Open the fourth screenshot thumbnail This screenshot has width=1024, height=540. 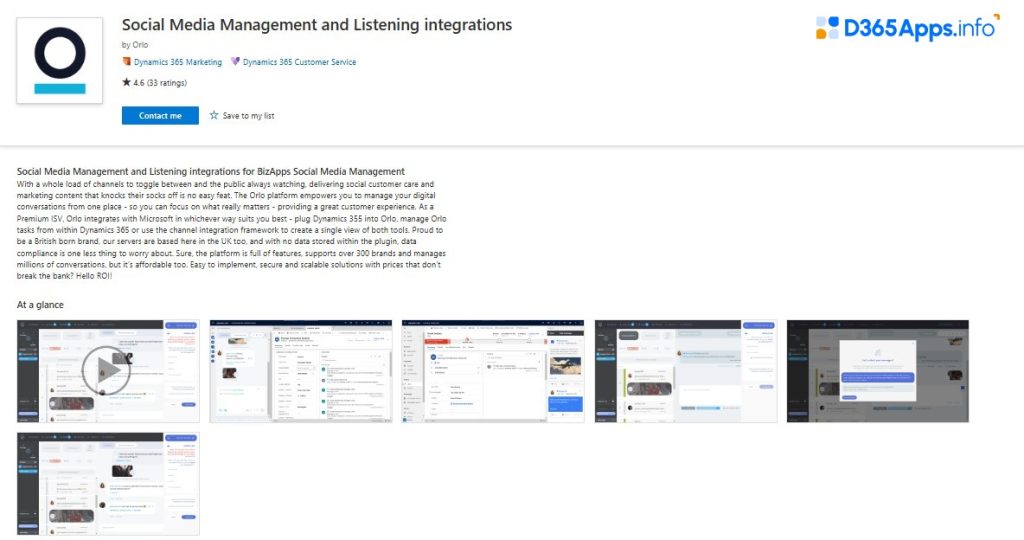pos(686,371)
